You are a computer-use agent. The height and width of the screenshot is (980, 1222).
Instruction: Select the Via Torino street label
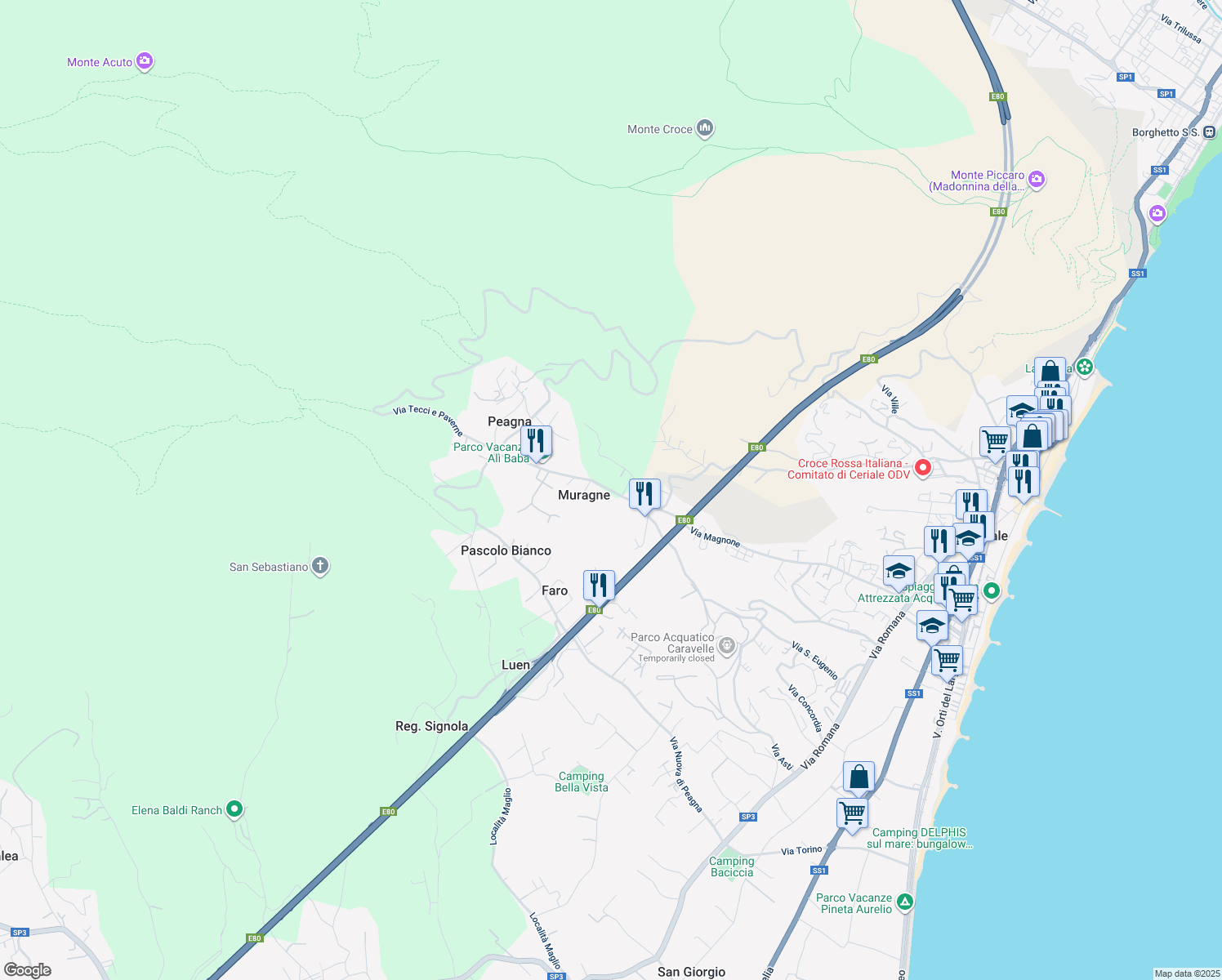click(801, 850)
